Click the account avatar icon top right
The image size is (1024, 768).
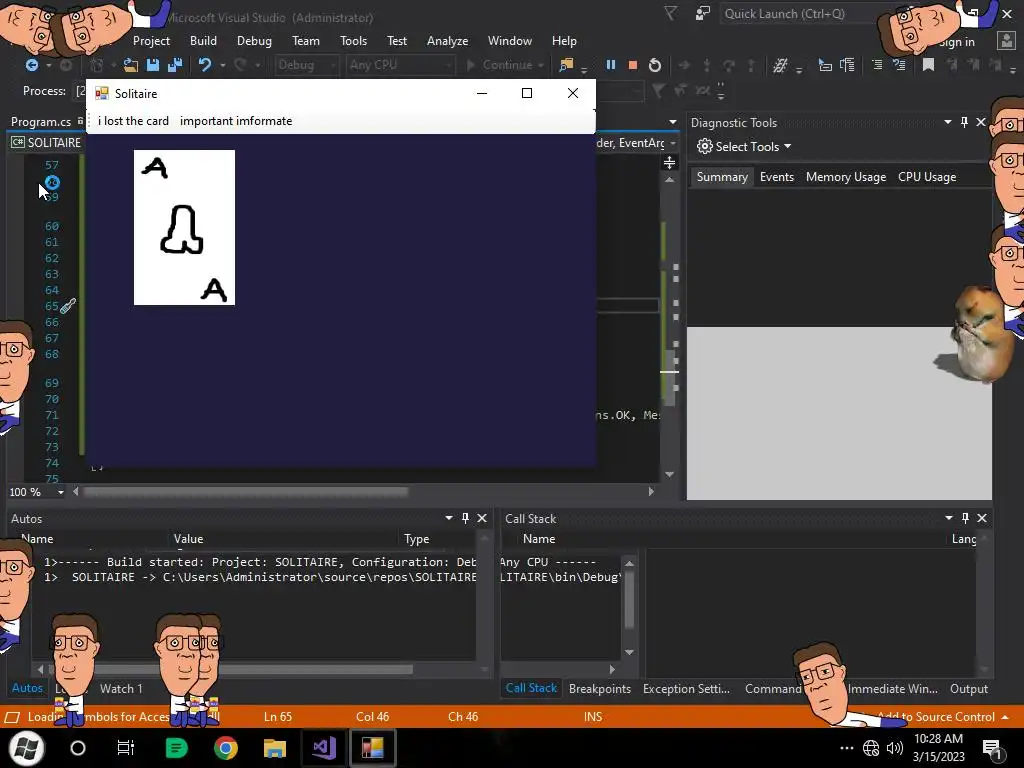(1006, 41)
